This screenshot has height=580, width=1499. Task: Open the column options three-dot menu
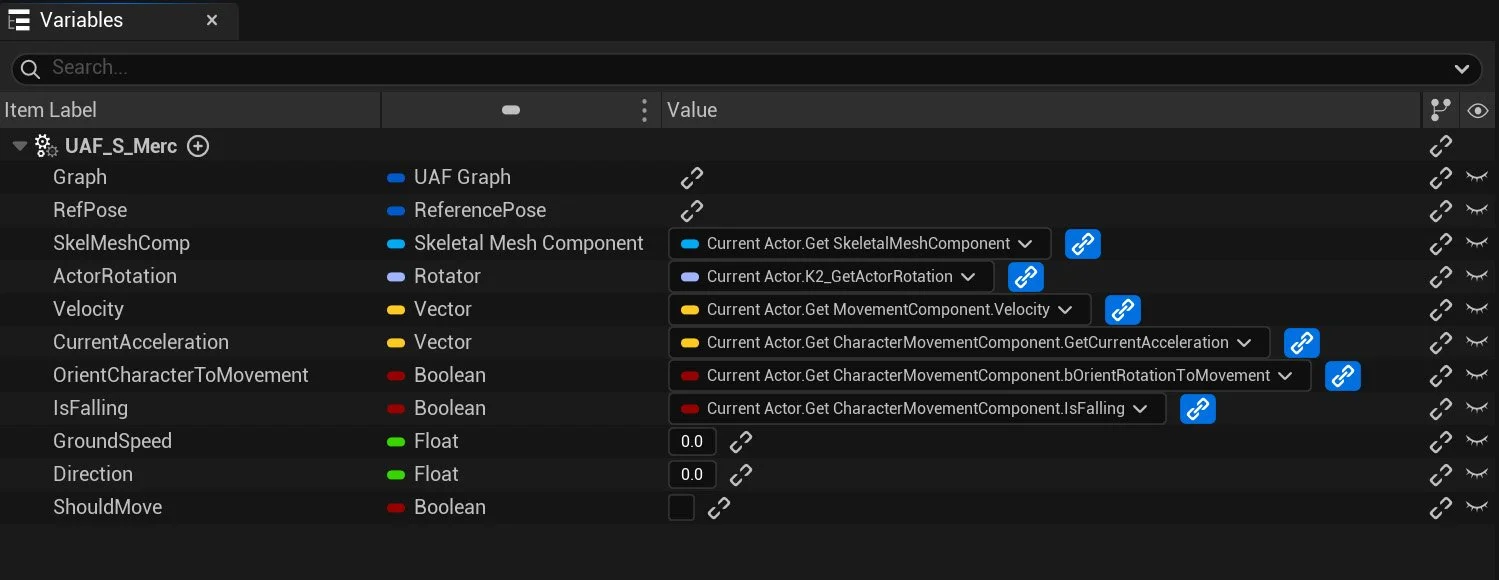pos(645,110)
